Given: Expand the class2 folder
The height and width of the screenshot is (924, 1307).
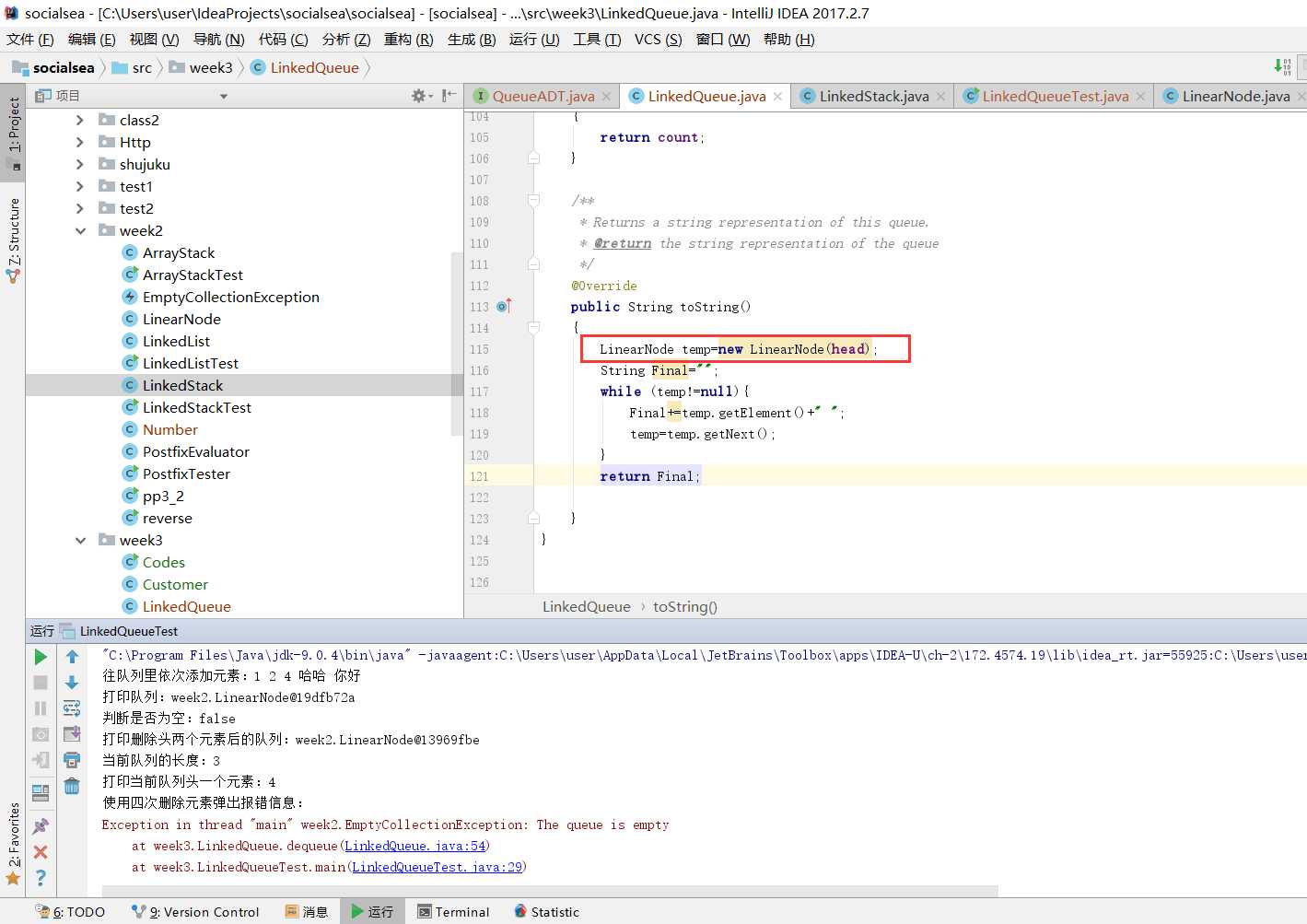Looking at the screenshot, I should tap(80, 121).
